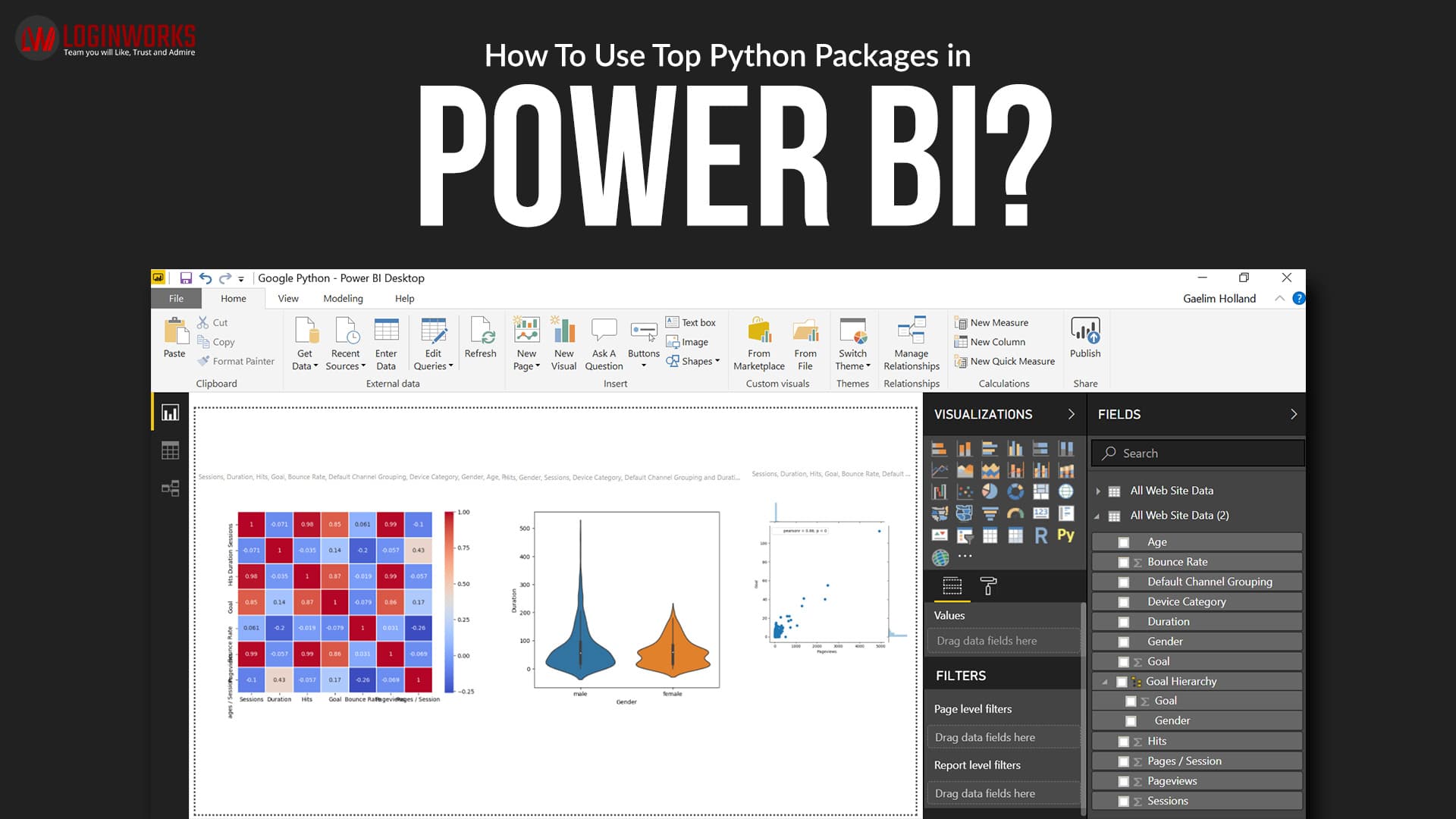This screenshot has width=1456, height=819.
Task: Click Refresh to reload data
Action: [x=481, y=341]
